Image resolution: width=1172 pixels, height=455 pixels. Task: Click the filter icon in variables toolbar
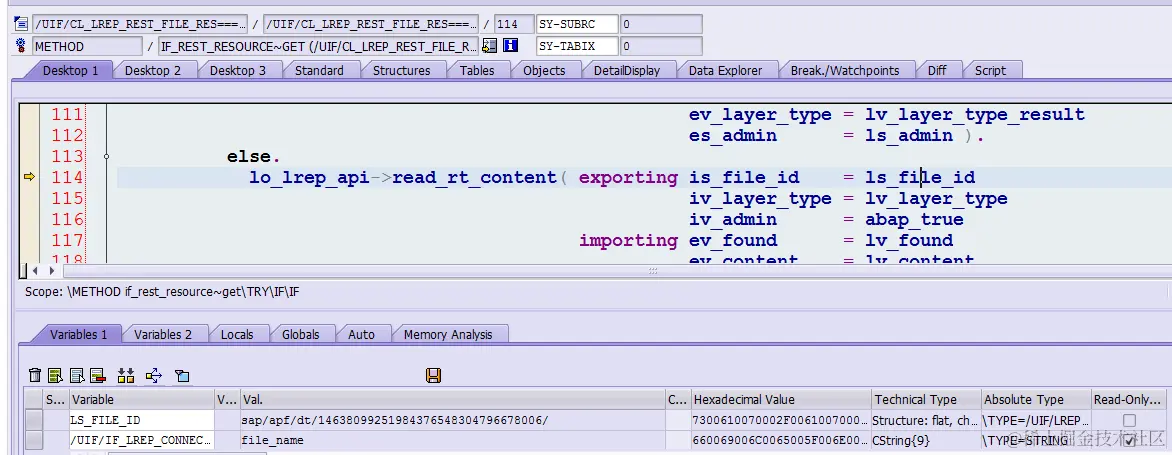tap(182, 375)
